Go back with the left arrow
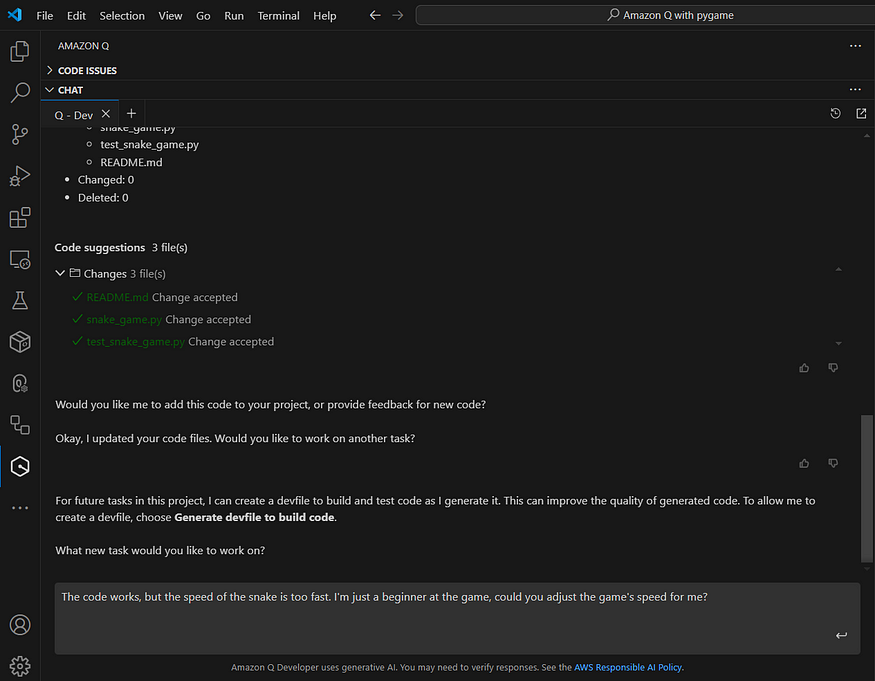The image size is (875, 681). (375, 15)
